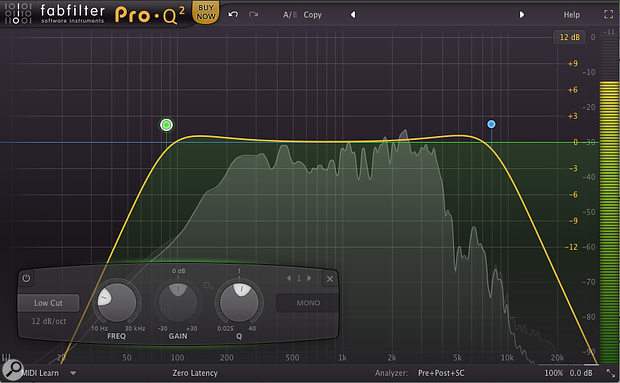This screenshot has width=620, height=383.
Task: Click the magnifier zoom icon
Action: click(x=13, y=370)
